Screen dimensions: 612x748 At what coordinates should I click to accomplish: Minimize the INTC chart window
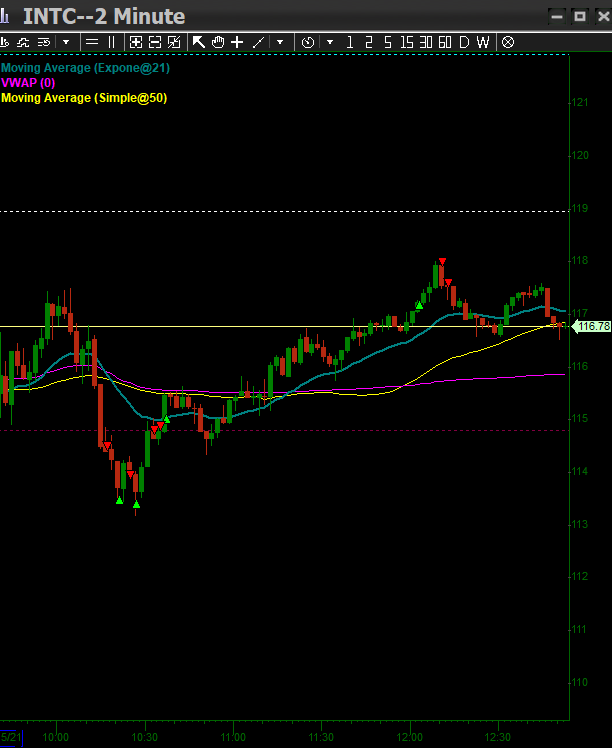coord(557,17)
